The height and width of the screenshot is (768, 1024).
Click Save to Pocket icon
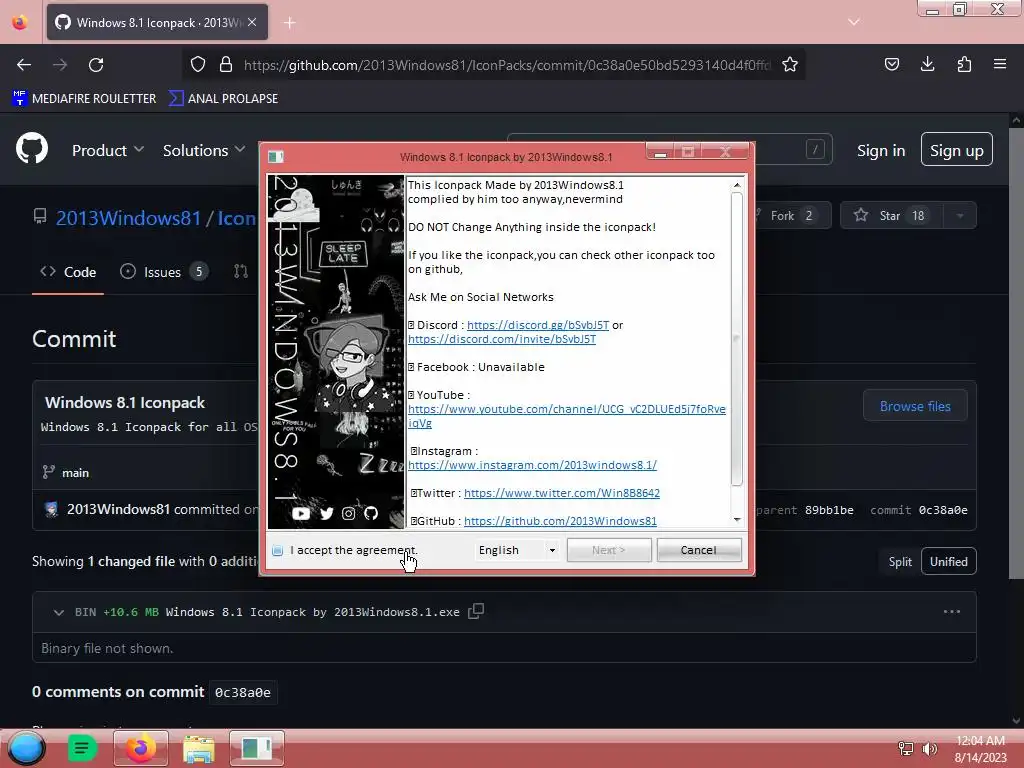[891, 64]
